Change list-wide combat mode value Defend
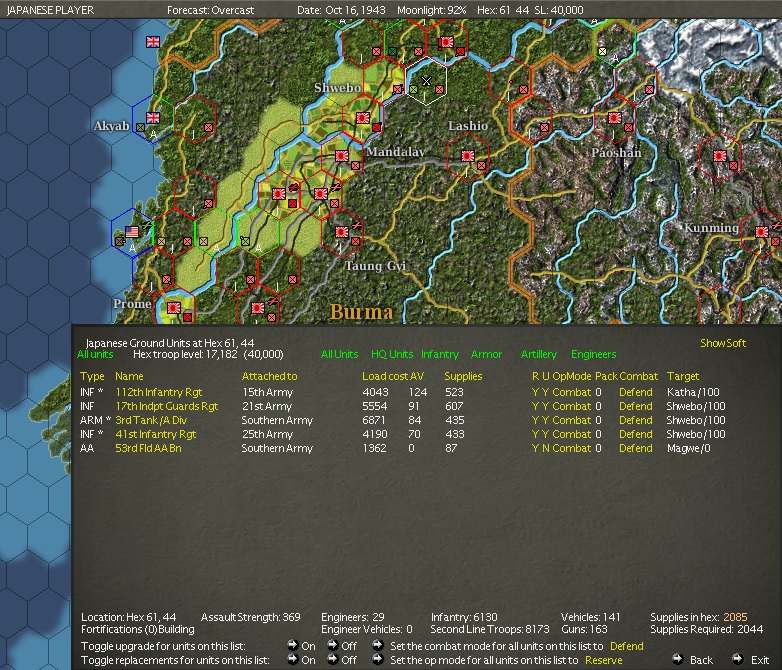The height and width of the screenshot is (670, 782). click(x=627, y=646)
